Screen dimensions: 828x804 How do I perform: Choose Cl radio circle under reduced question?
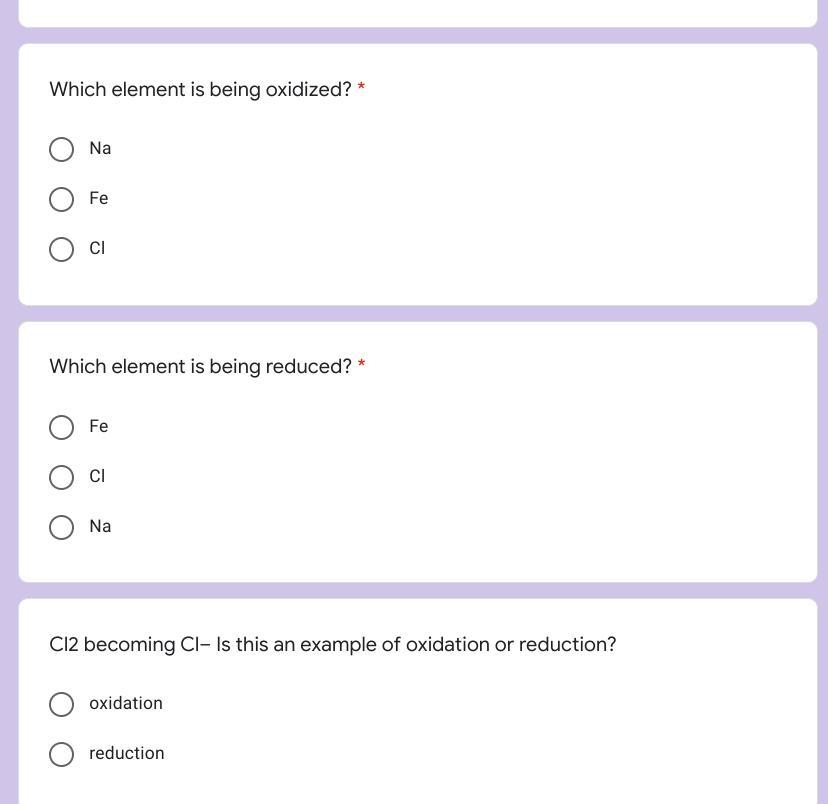61,477
